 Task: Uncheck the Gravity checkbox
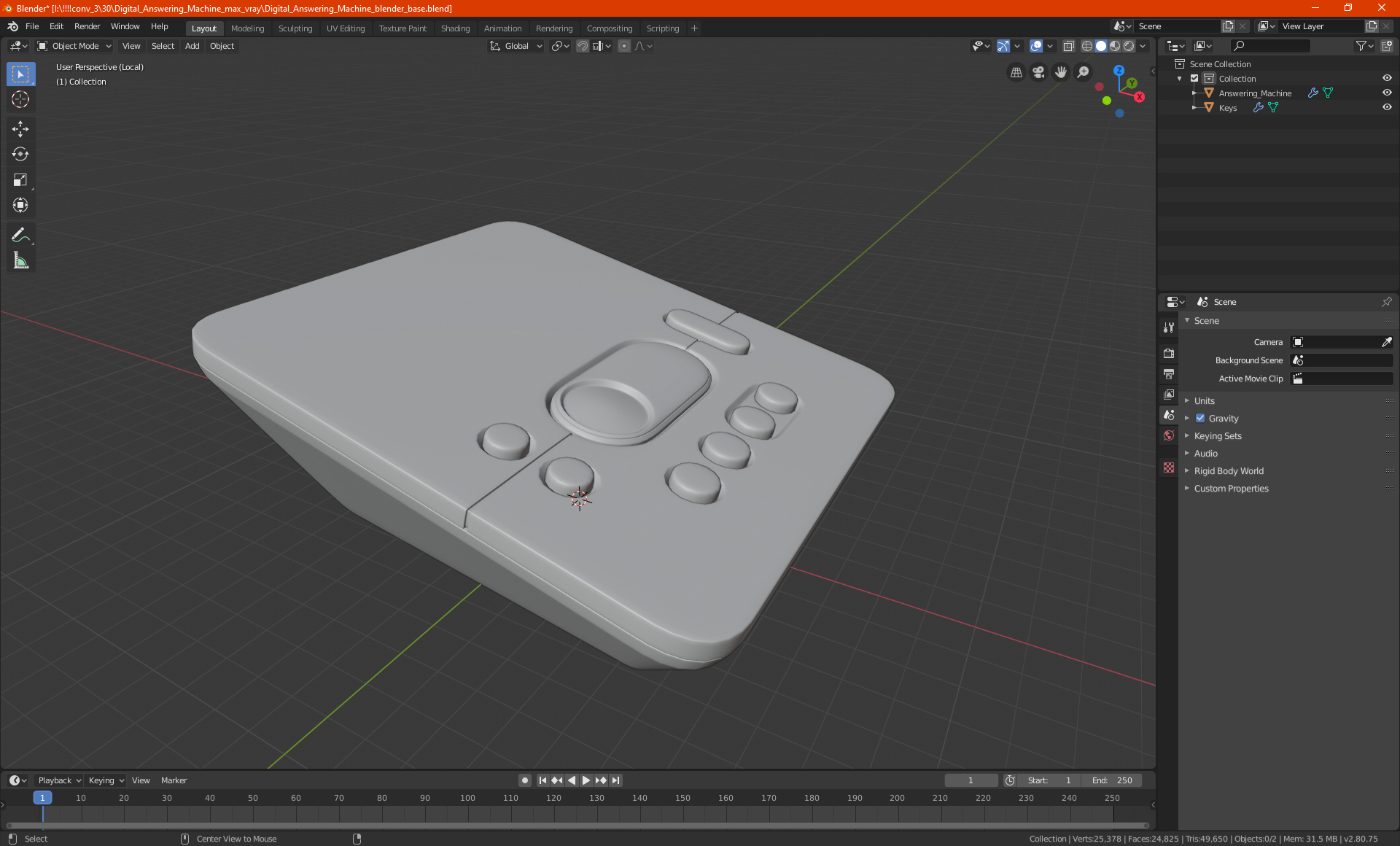click(x=1200, y=419)
